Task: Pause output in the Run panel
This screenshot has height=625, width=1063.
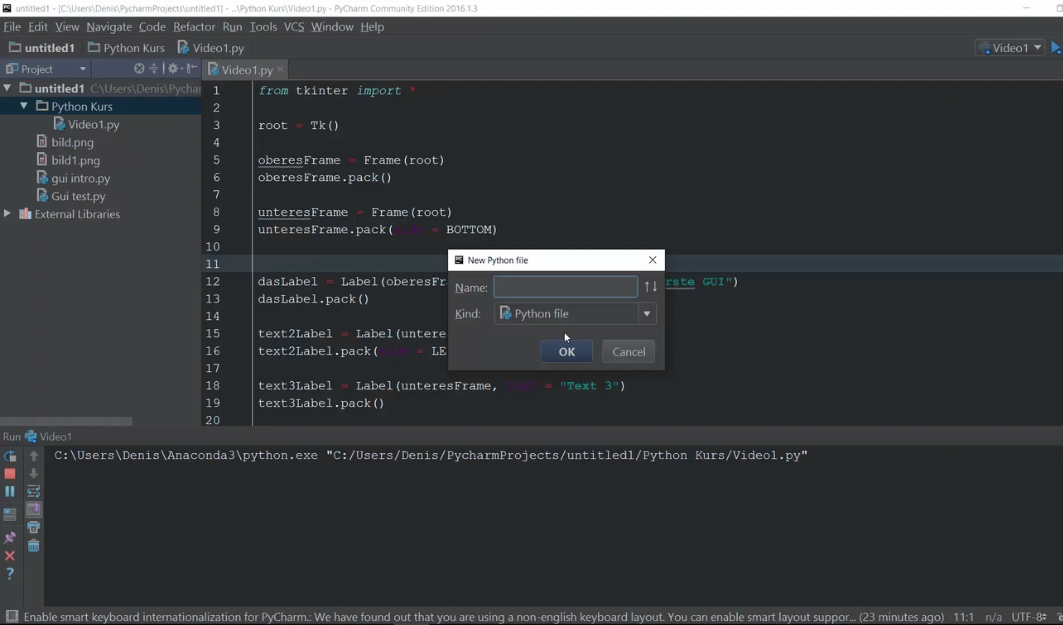Action: click(10, 490)
